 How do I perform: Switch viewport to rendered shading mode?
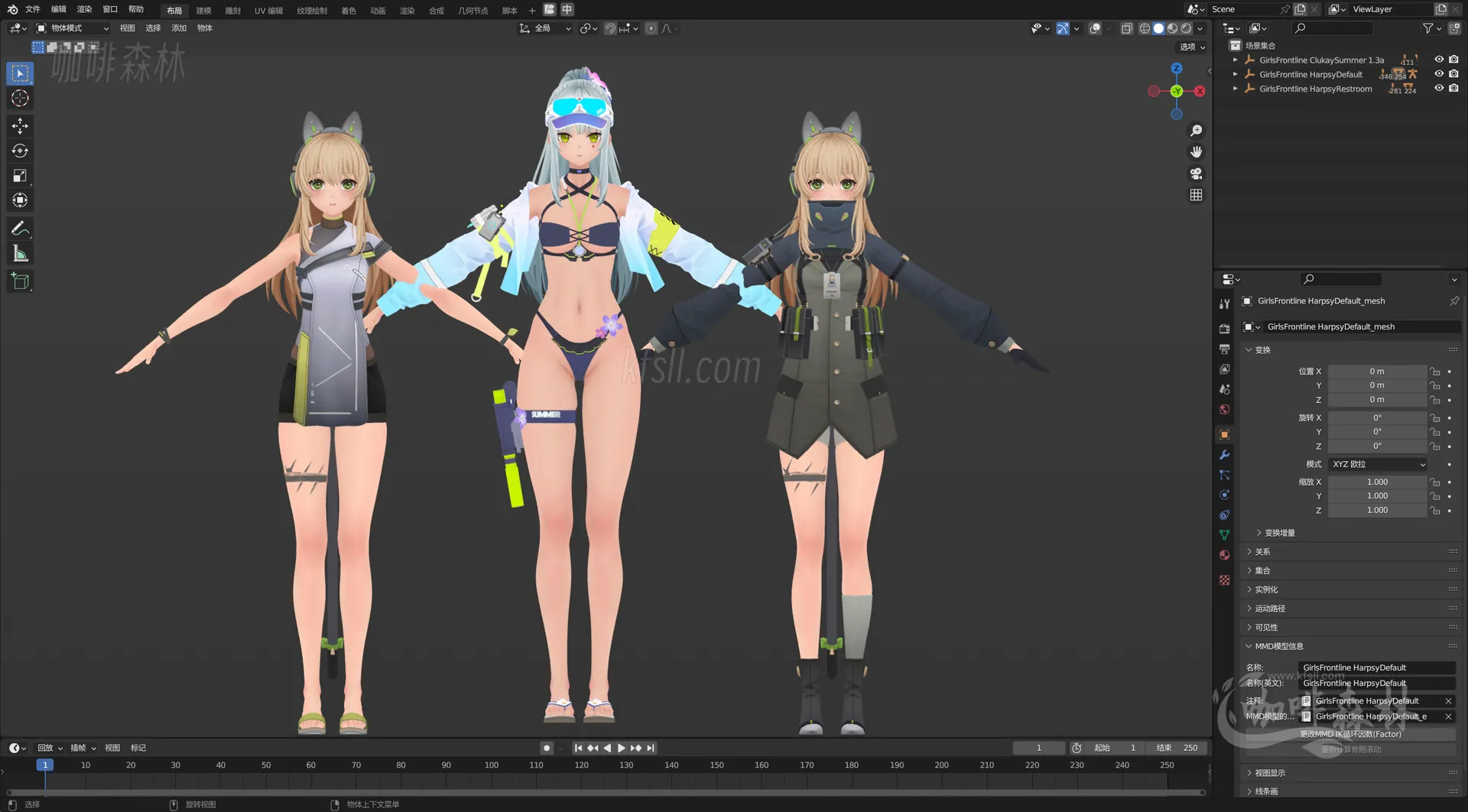pyautogui.click(x=1186, y=28)
